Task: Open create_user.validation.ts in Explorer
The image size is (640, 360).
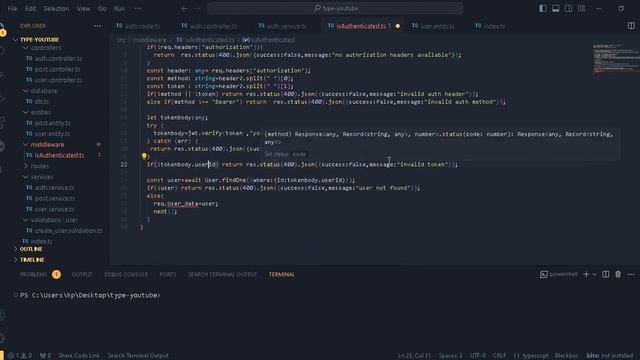Action: coord(68,231)
